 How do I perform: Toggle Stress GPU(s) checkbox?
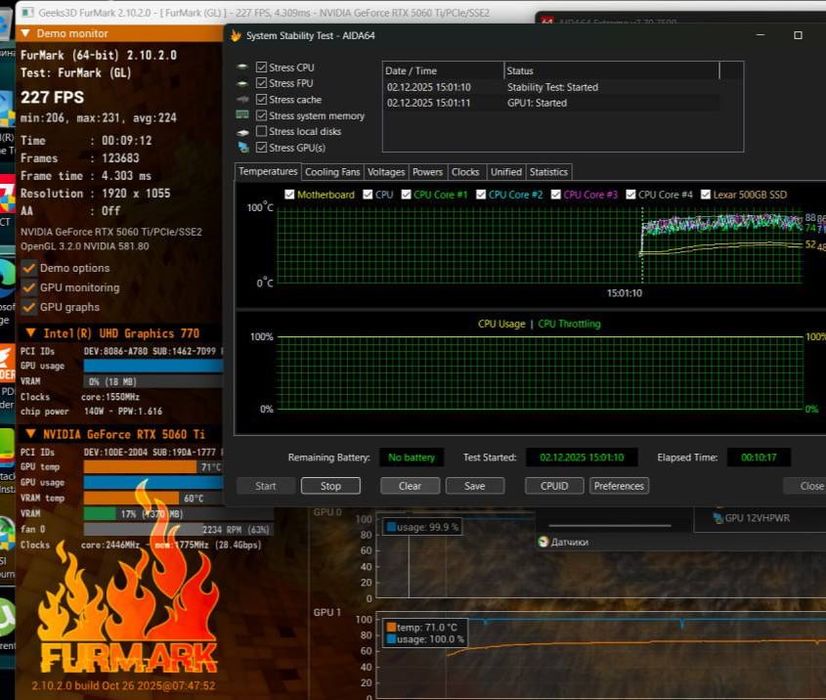(x=261, y=147)
